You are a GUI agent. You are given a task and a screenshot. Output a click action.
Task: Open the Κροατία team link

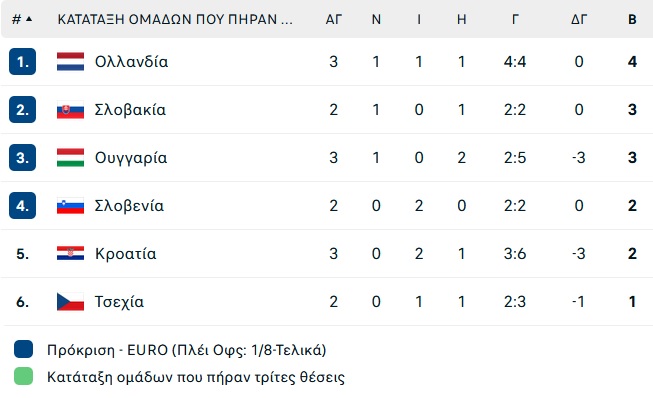point(125,254)
